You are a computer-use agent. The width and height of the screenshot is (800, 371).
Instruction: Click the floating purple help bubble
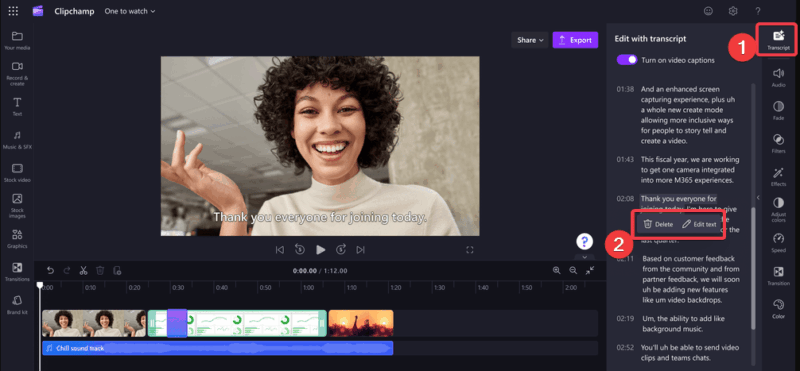click(585, 241)
